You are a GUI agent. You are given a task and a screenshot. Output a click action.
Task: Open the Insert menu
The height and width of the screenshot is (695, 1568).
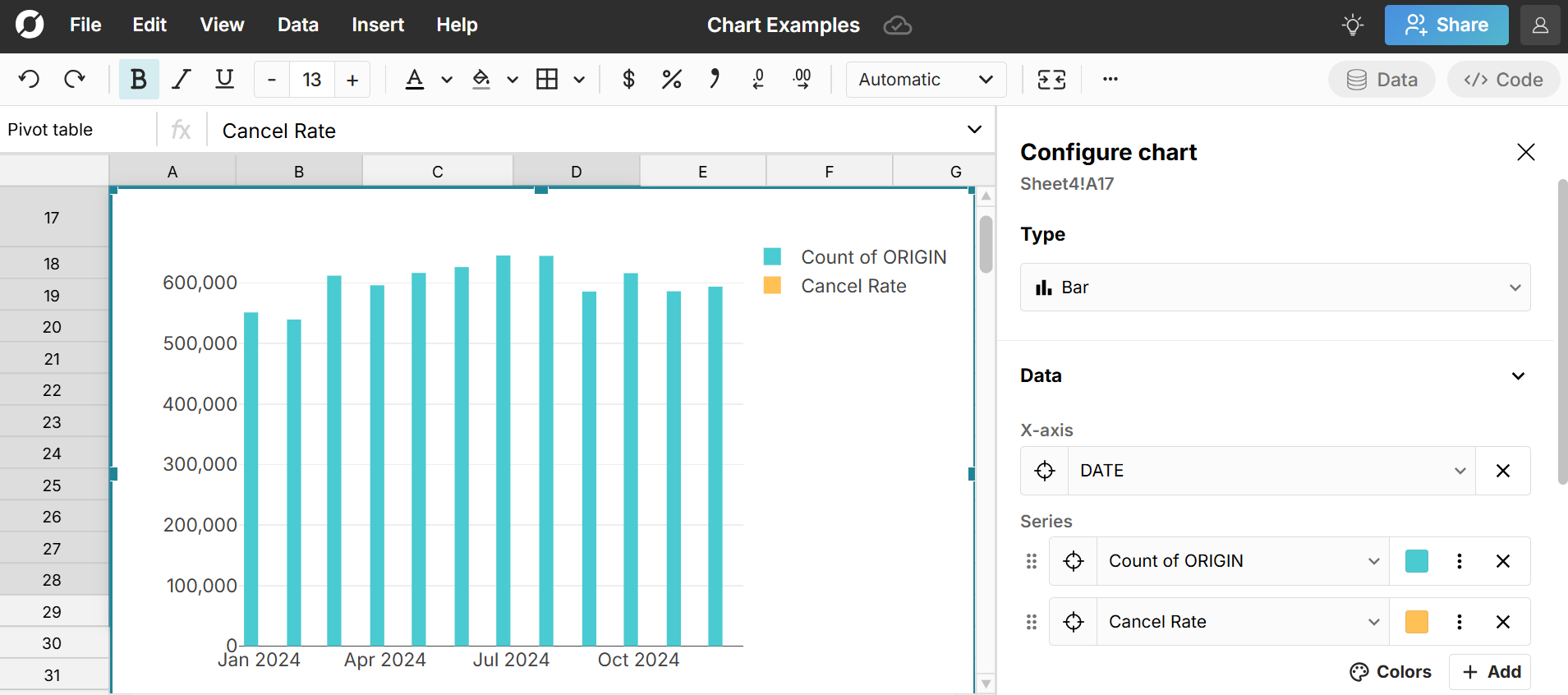[378, 25]
